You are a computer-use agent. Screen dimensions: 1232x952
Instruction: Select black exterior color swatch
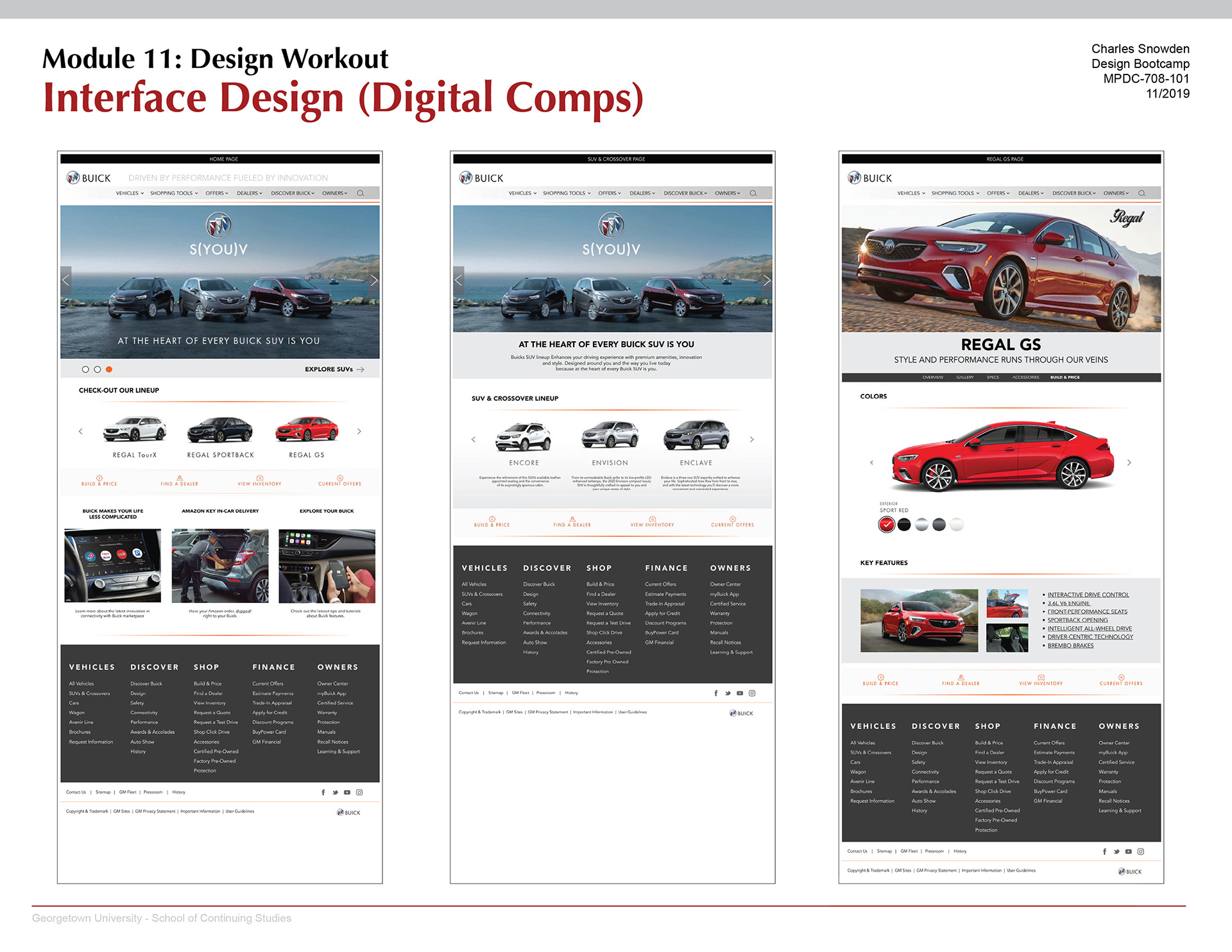pos(904,525)
